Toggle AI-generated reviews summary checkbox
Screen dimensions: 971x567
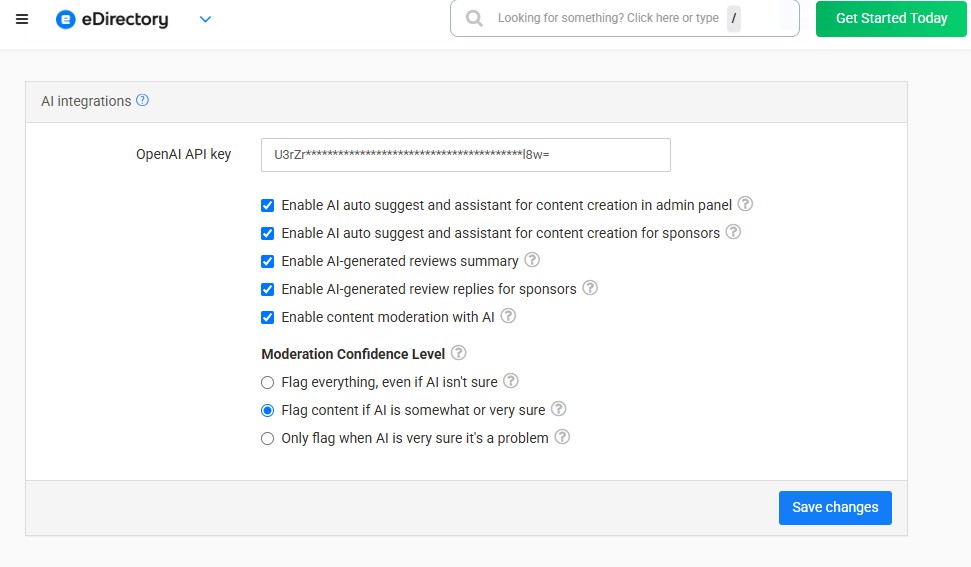pos(267,261)
